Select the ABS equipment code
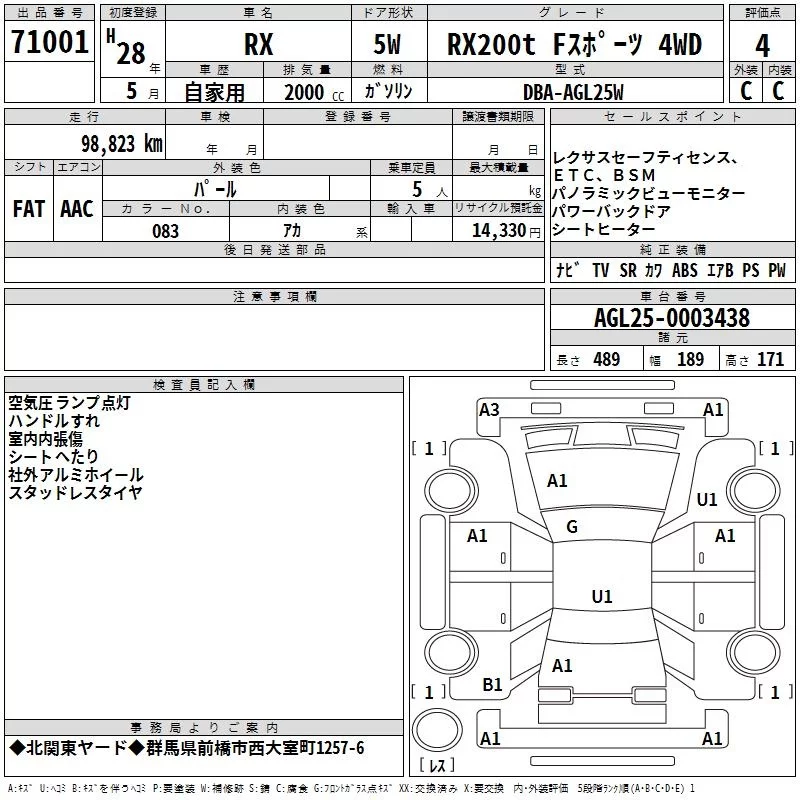This screenshot has height=800, width=800. 685,270
